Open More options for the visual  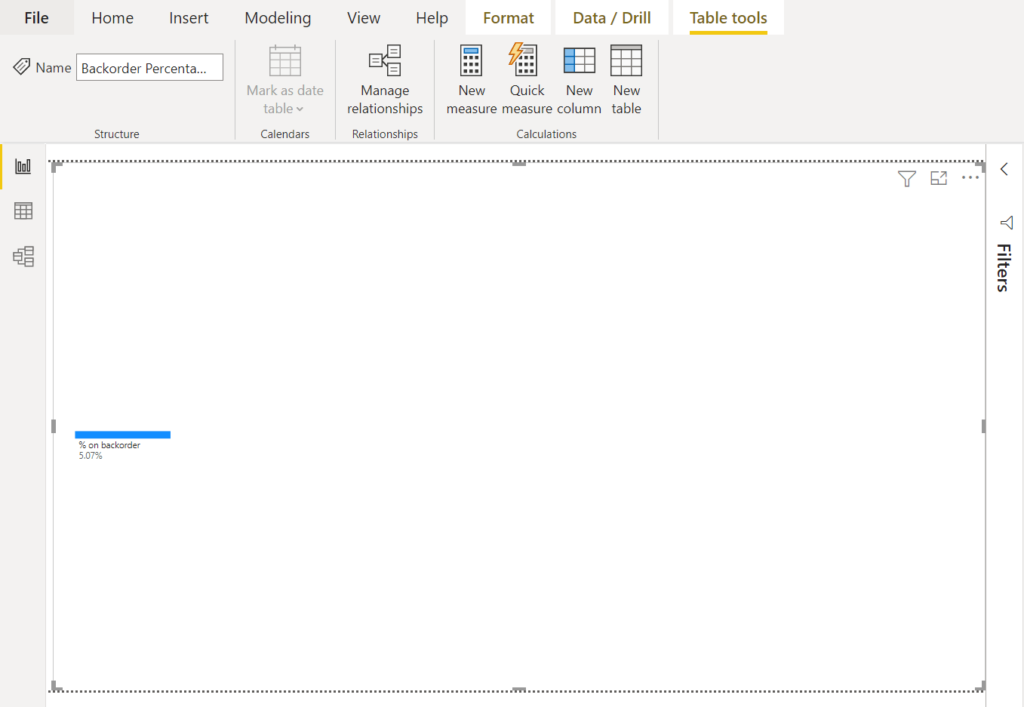(x=970, y=178)
